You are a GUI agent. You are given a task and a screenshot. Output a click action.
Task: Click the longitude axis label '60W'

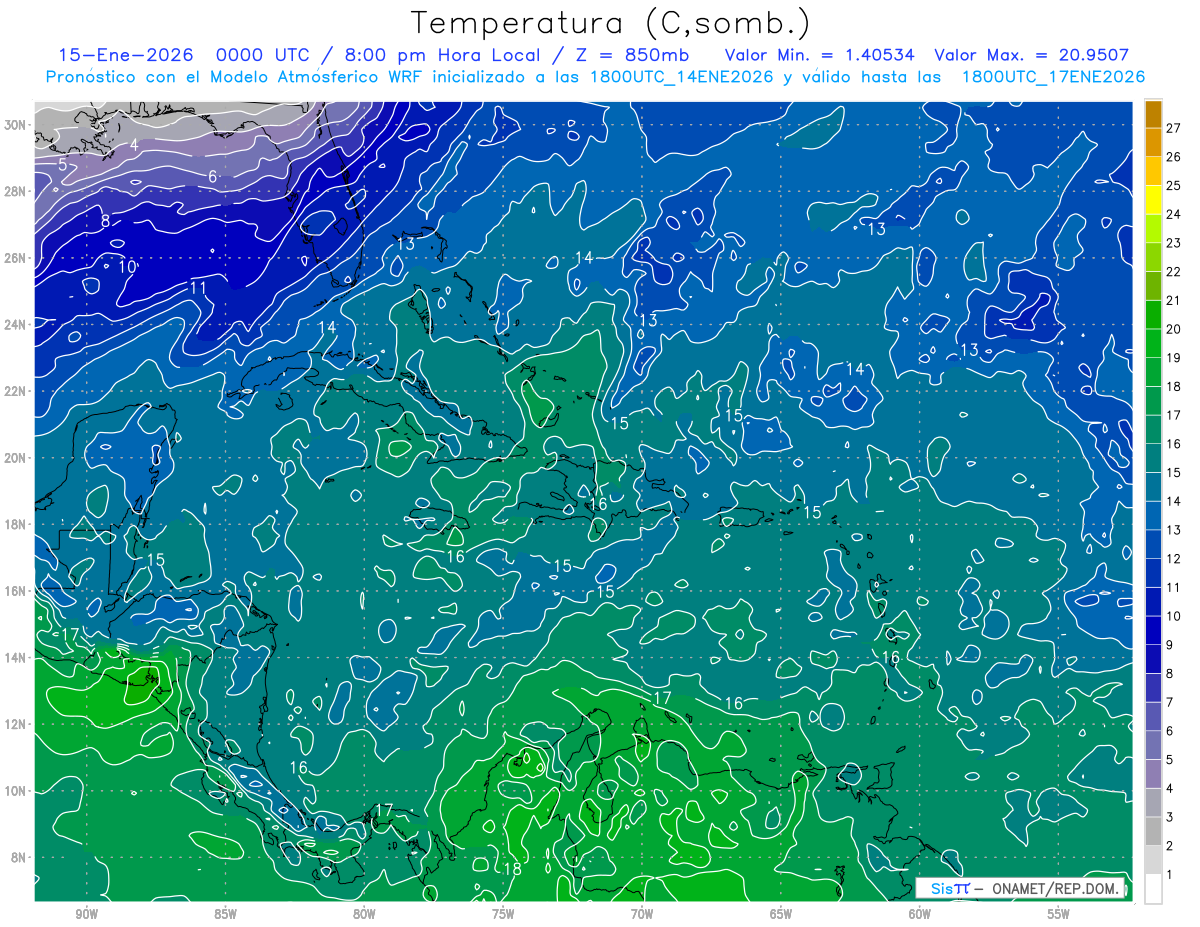[x=920, y=914]
